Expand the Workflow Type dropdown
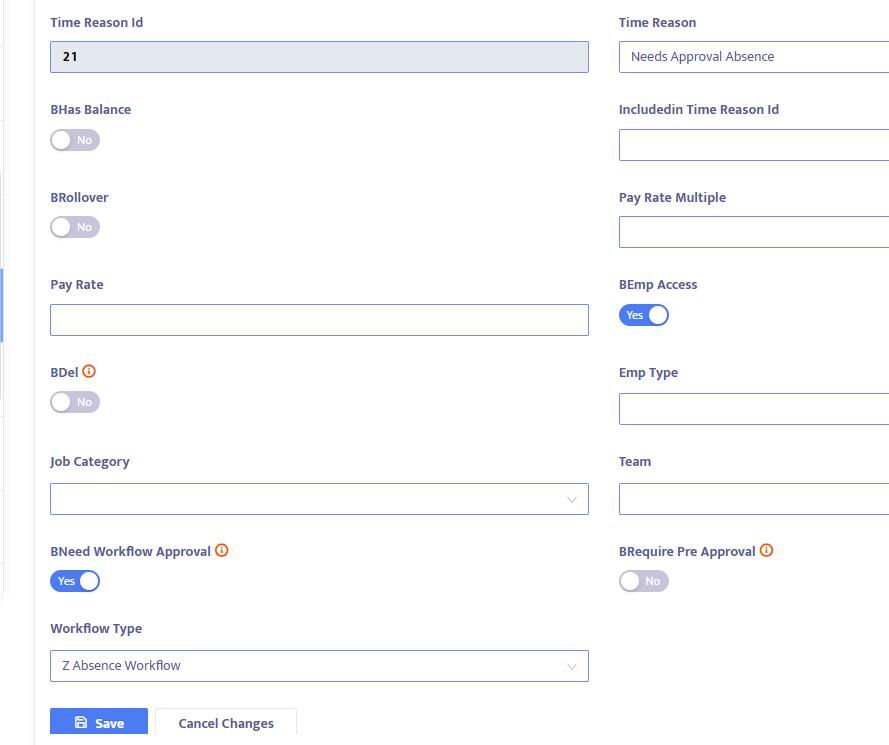This screenshot has height=745, width=889. (319, 666)
